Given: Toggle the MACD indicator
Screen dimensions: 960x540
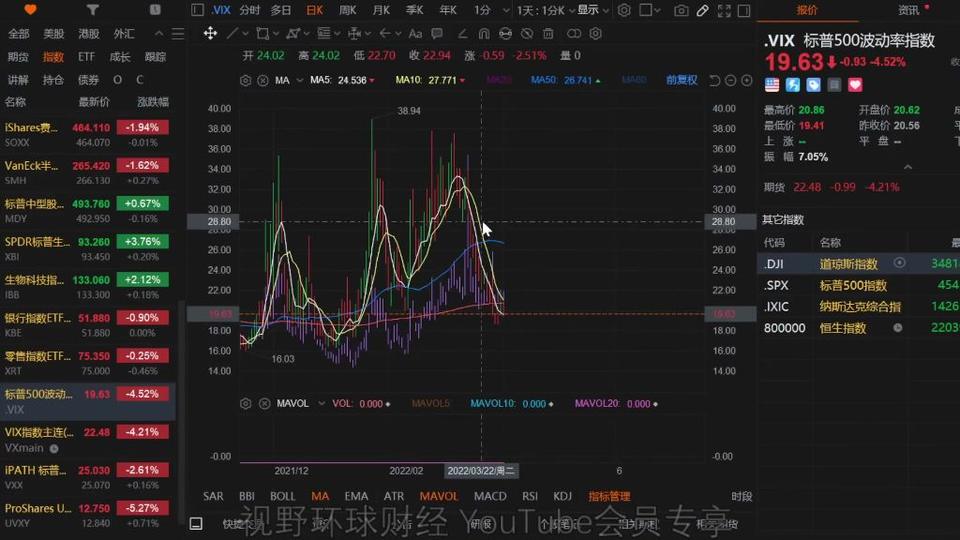Looking at the screenshot, I should [490, 496].
